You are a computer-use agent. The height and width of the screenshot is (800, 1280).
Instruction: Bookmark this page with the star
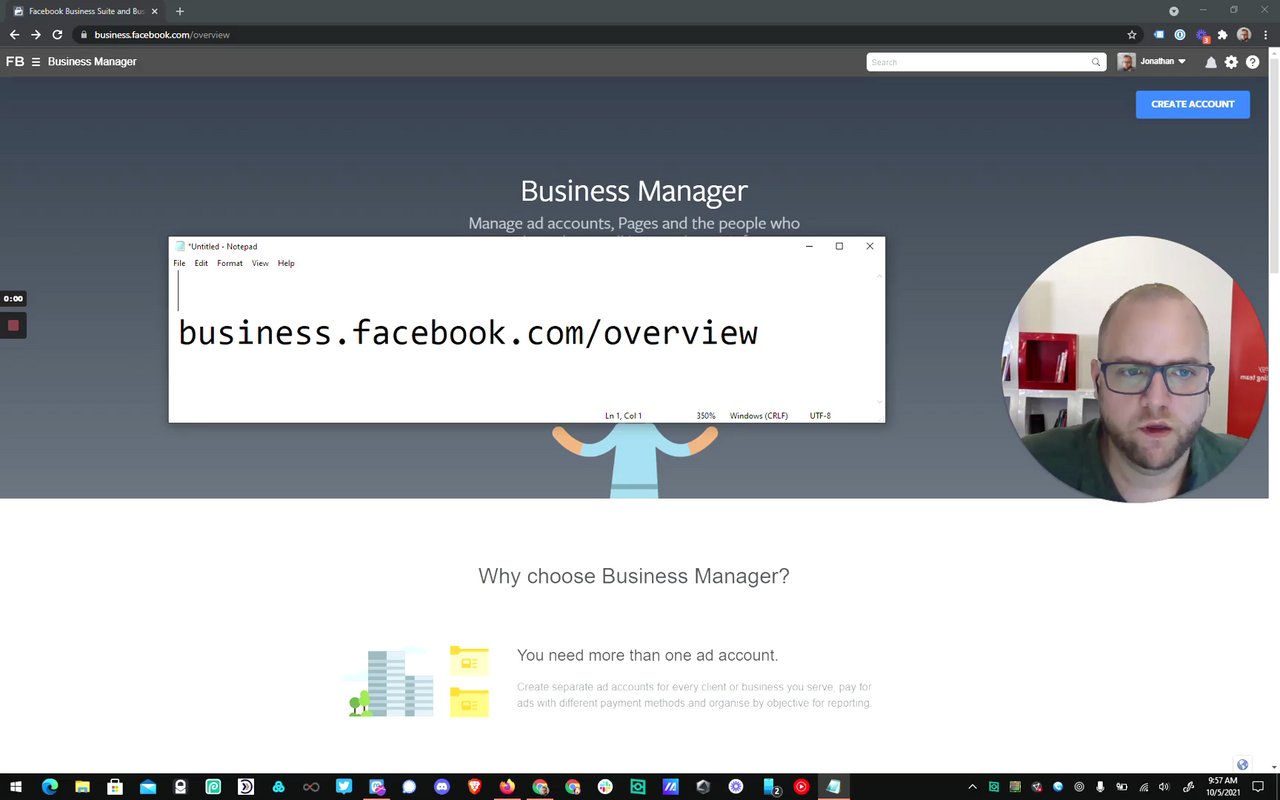click(1132, 34)
